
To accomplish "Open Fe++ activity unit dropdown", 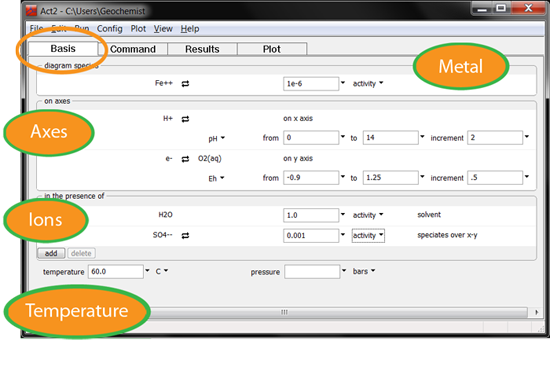I will point(368,84).
